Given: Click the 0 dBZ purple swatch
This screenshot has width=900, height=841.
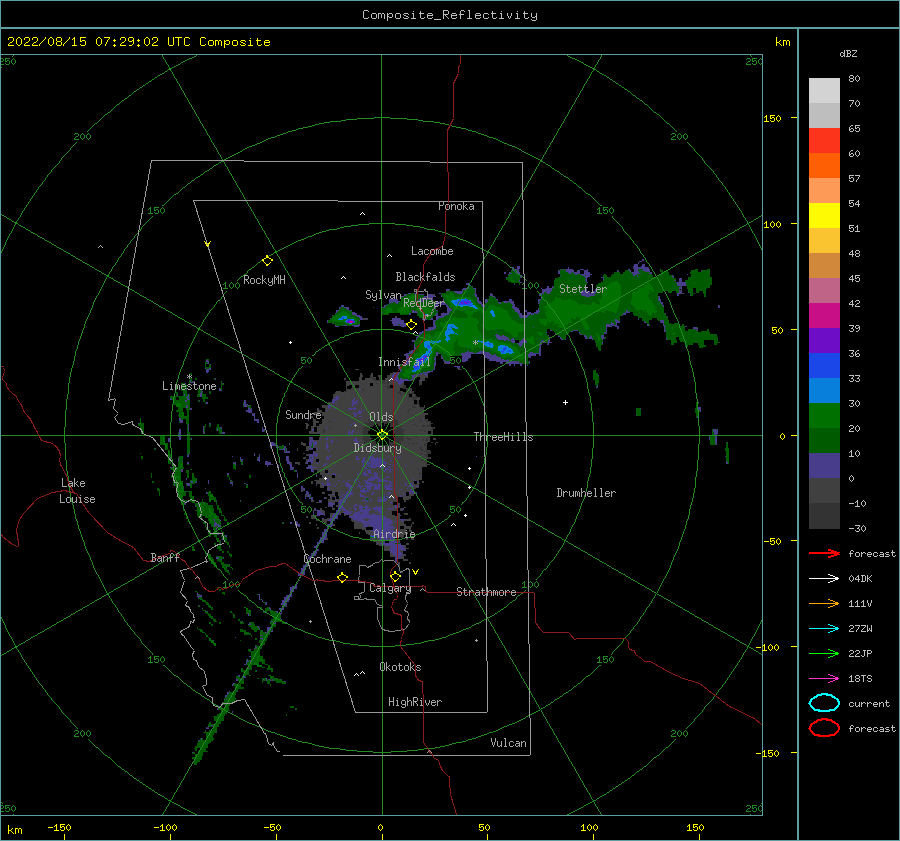Looking at the screenshot, I should (x=824, y=465).
